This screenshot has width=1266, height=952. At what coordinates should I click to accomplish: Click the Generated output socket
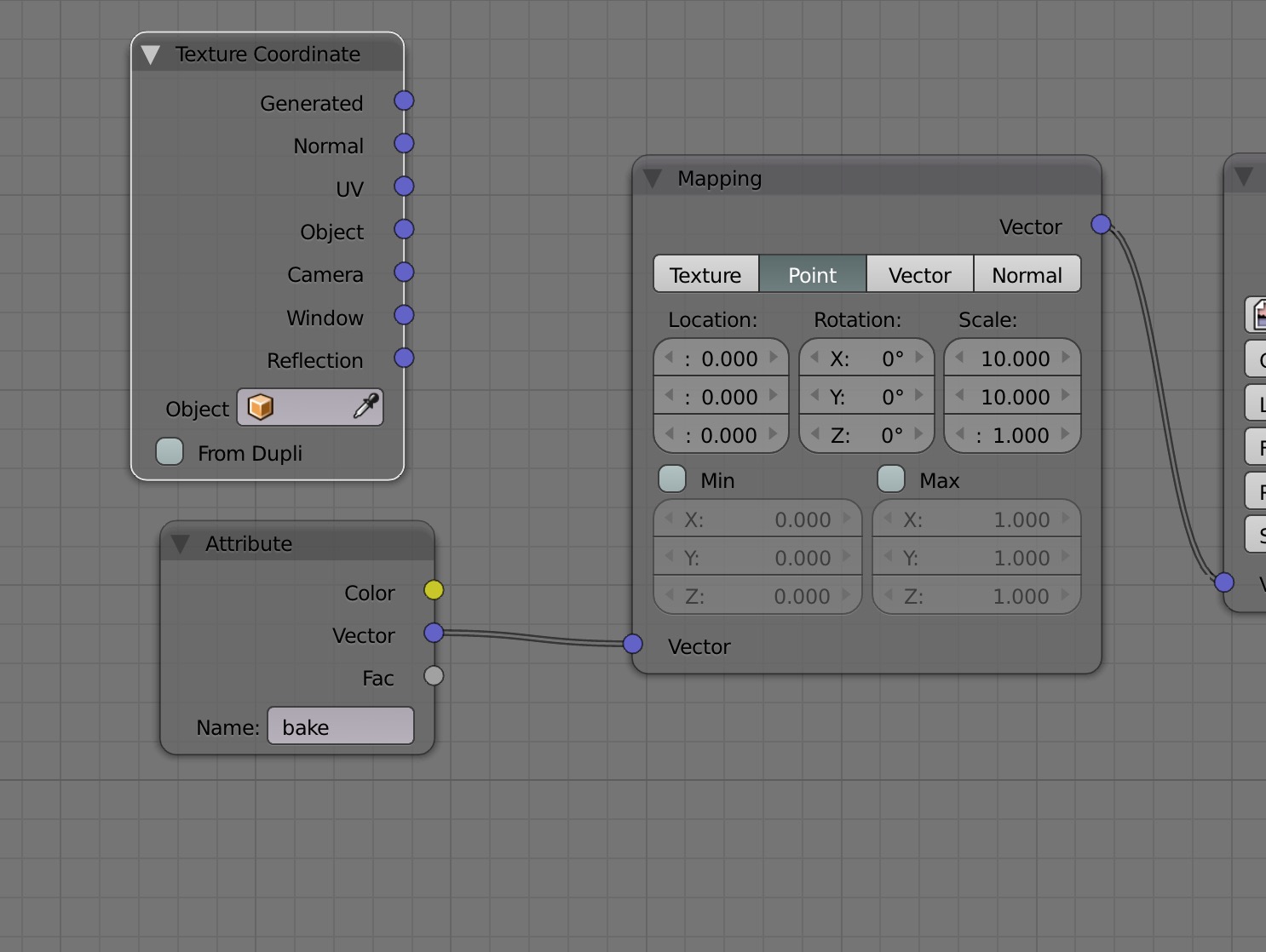(x=404, y=101)
